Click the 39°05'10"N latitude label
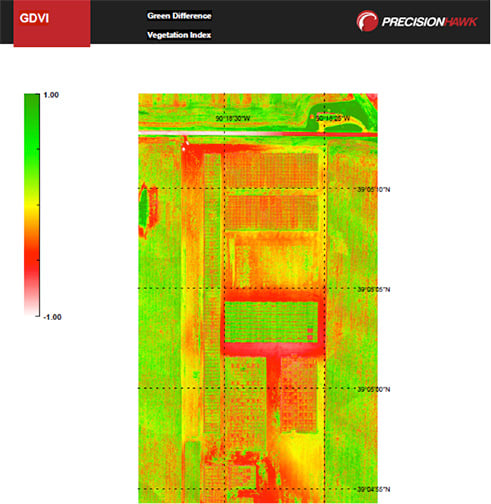 374,189
